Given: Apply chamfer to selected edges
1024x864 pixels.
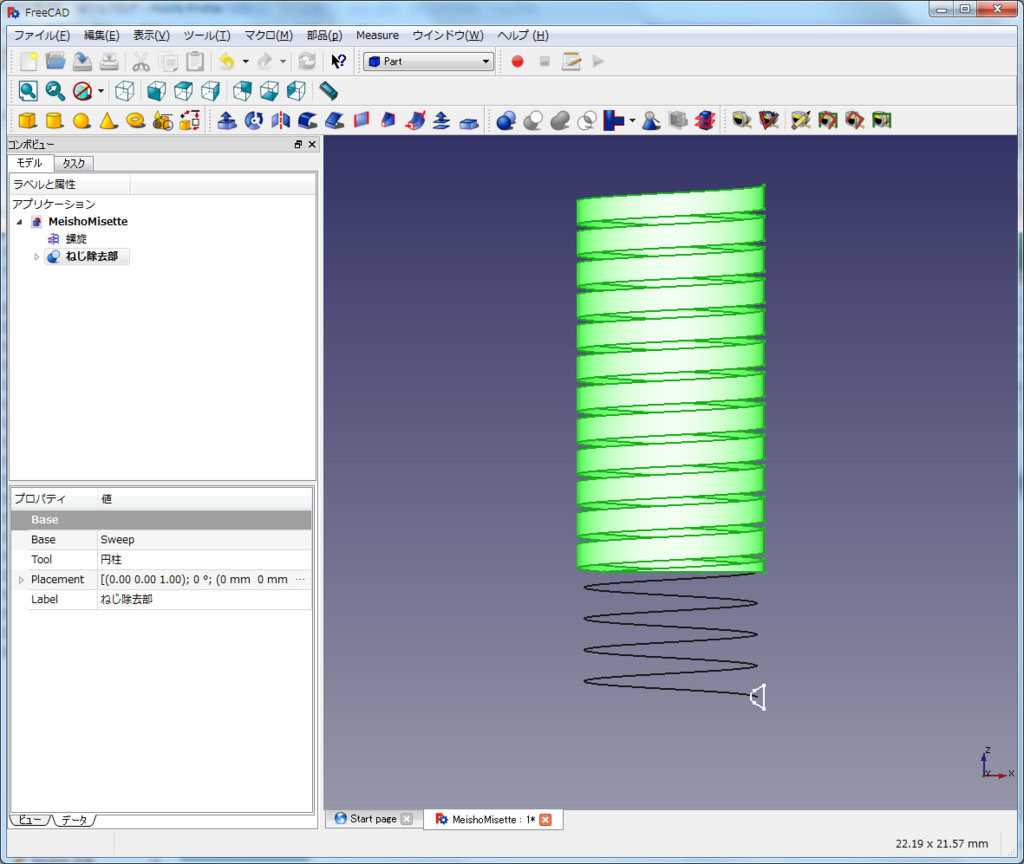Looking at the screenshot, I should tap(334, 120).
